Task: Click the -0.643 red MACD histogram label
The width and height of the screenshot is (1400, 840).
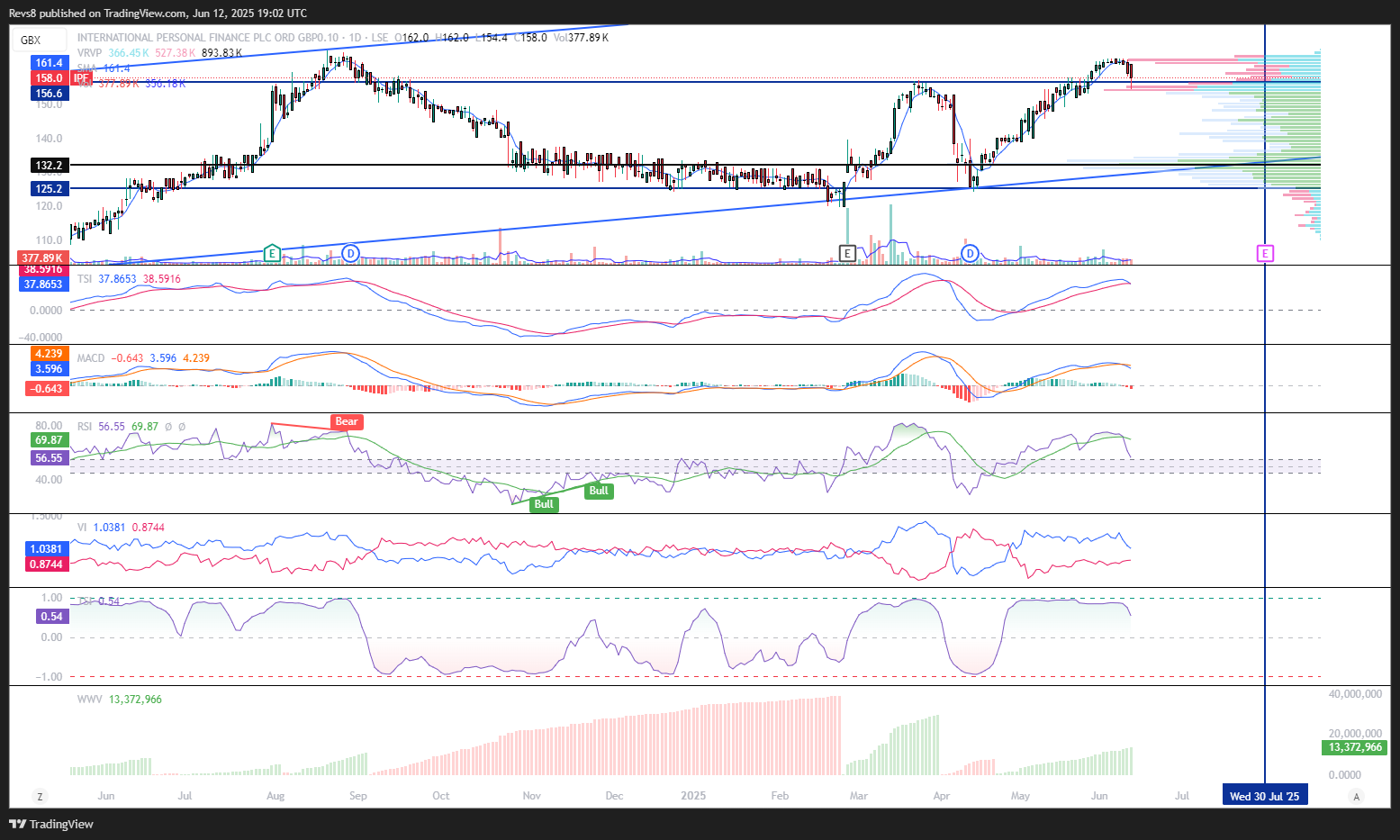Action: (46, 389)
